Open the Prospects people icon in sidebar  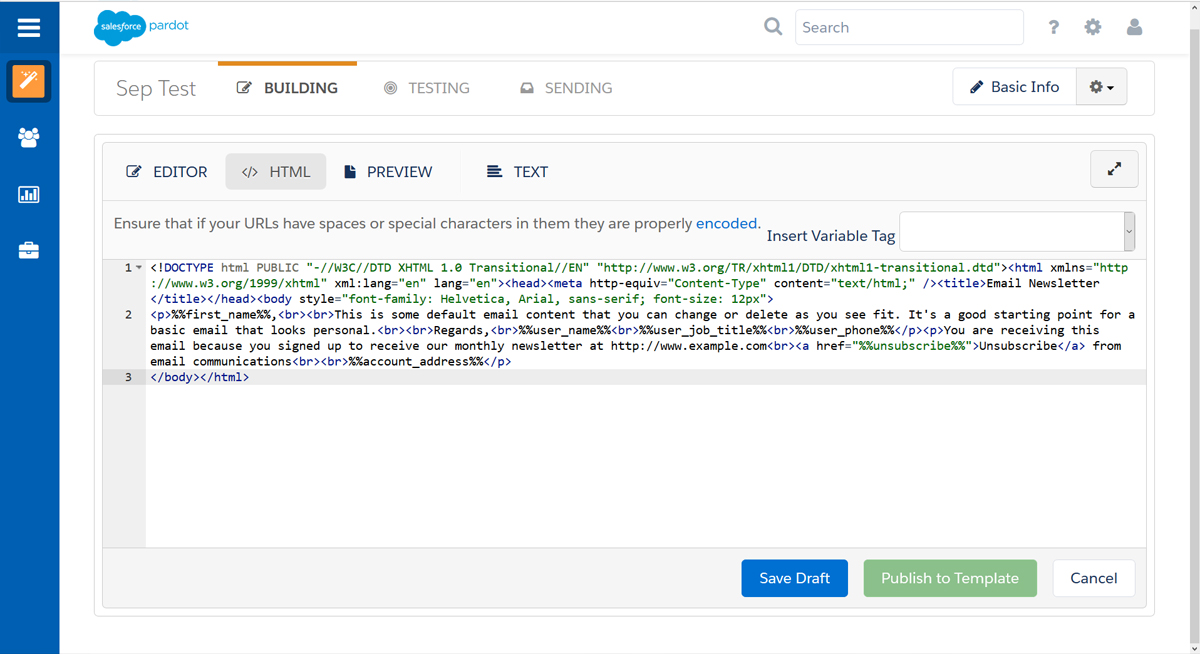tap(29, 138)
